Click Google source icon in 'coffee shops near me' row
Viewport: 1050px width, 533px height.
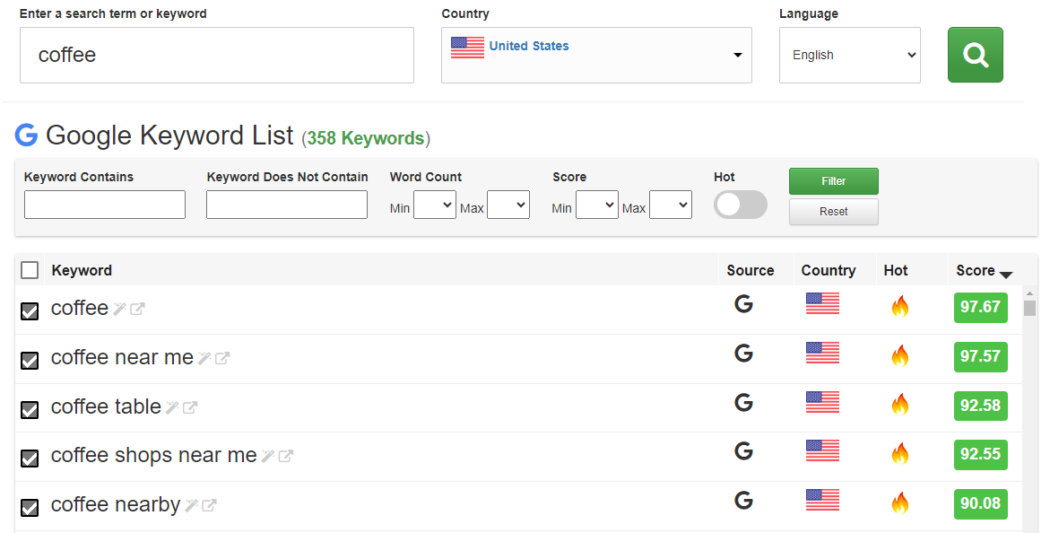click(x=744, y=451)
